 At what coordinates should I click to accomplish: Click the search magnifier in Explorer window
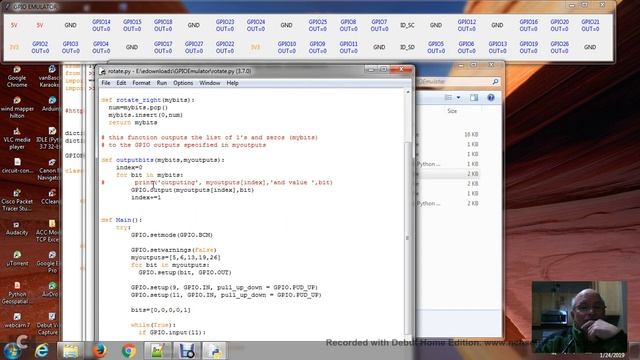[x=495, y=82]
